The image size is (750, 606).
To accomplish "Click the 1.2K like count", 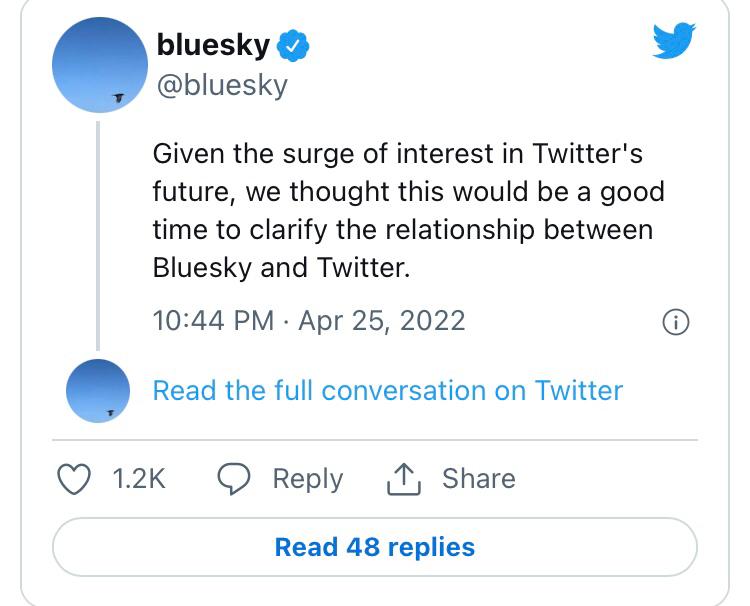I will 138,479.
